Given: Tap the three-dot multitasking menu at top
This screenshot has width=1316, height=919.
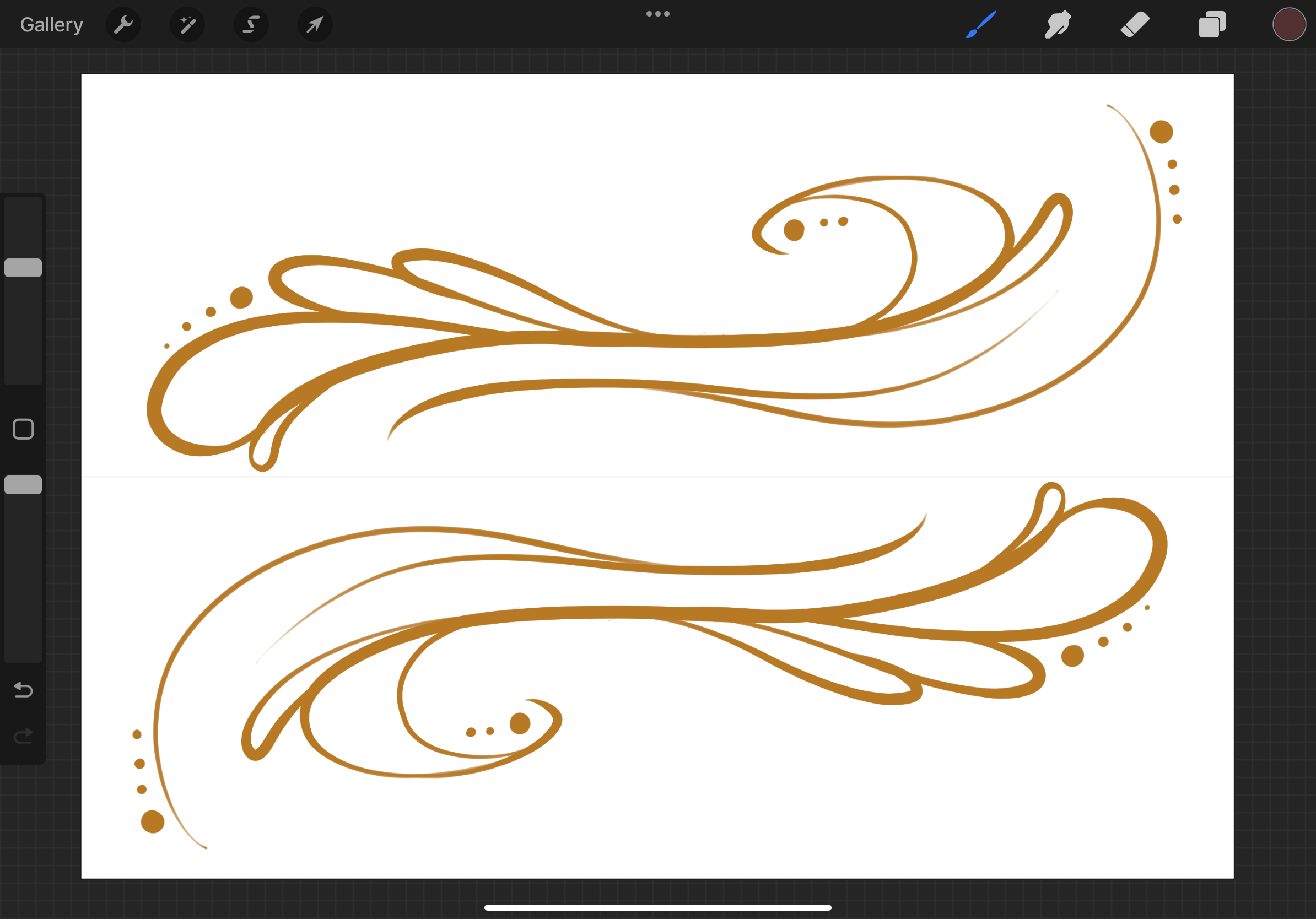Looking at the screenshot, I should [x=657, y=14].
